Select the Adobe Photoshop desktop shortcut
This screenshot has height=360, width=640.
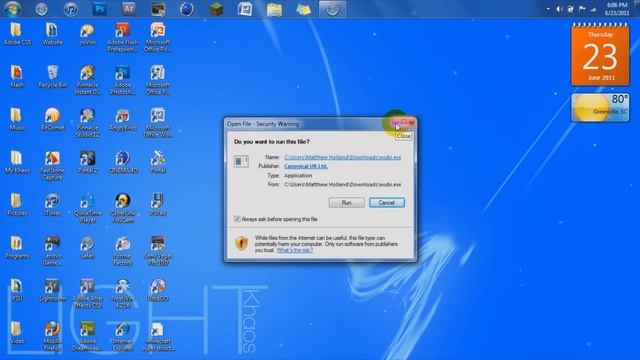(122, 80)
